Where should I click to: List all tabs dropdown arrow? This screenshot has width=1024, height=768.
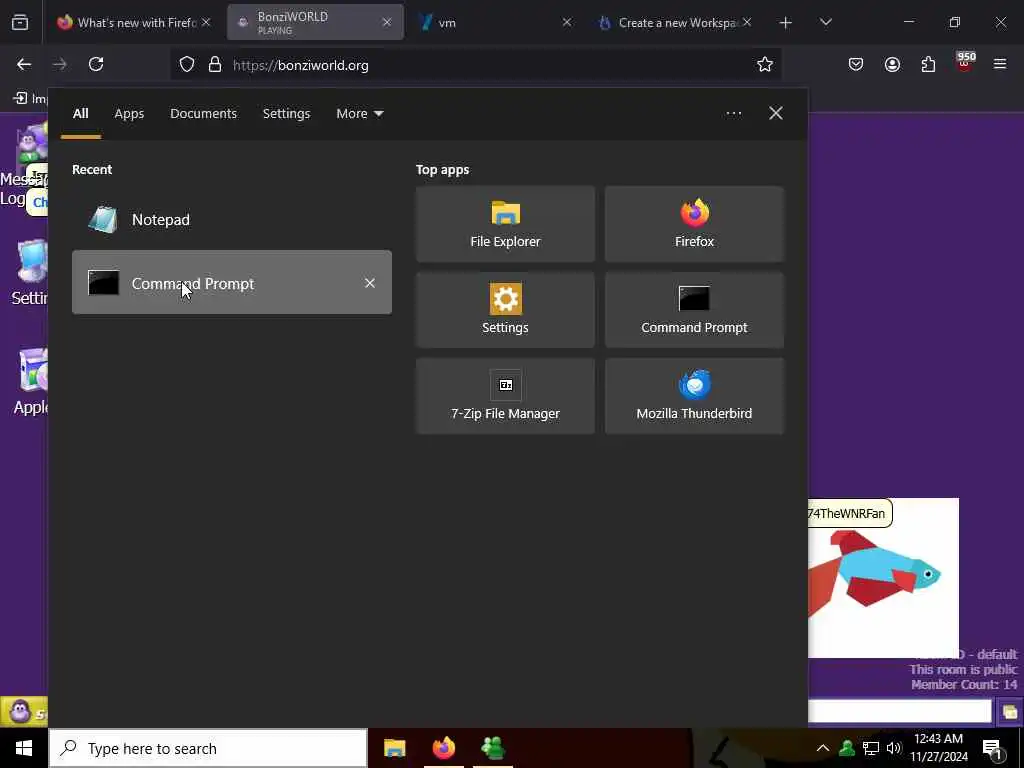pos(825,23)
